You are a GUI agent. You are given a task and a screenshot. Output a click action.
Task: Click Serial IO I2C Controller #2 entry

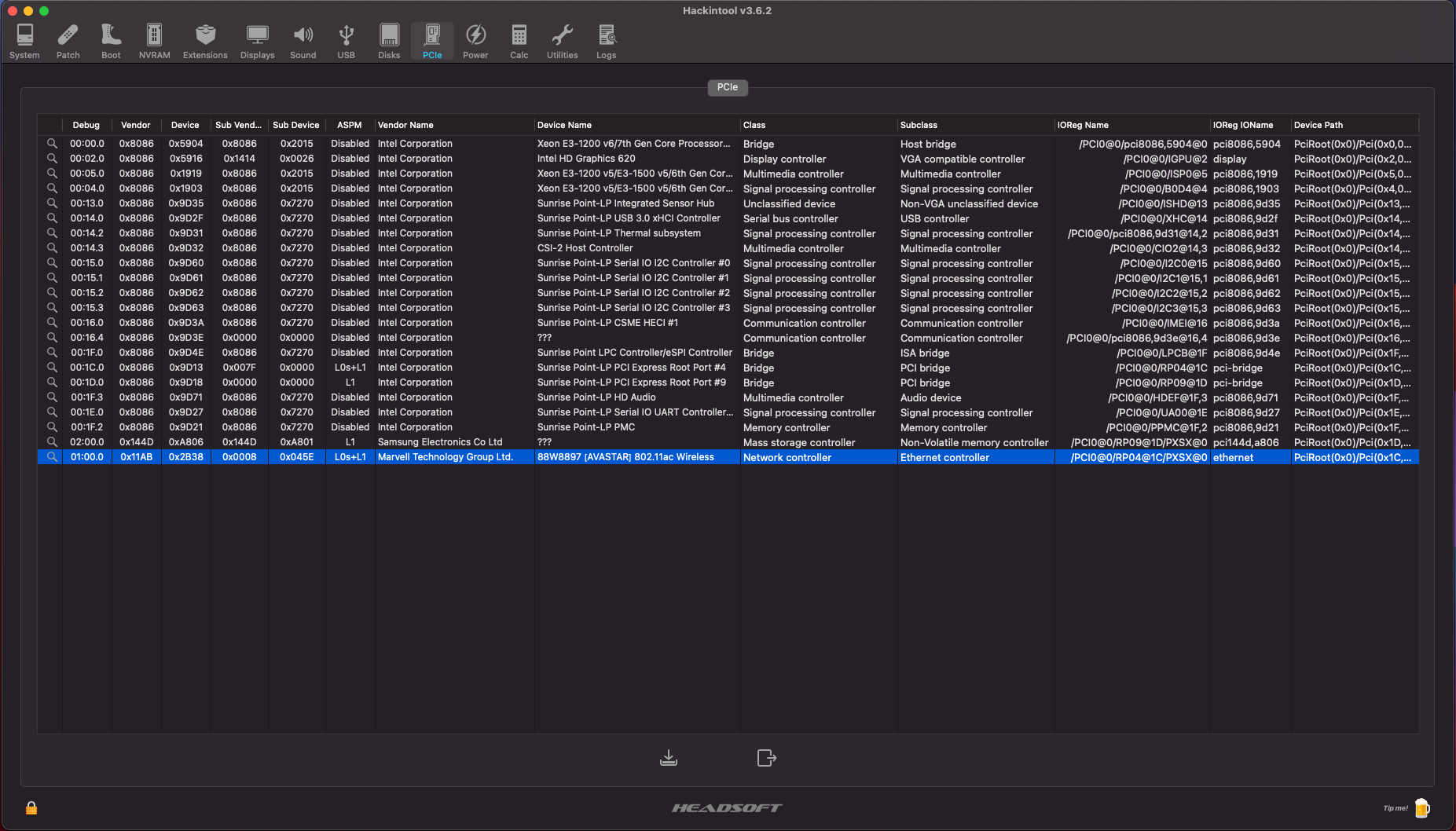pyautogui.click(x=633, y=293)
